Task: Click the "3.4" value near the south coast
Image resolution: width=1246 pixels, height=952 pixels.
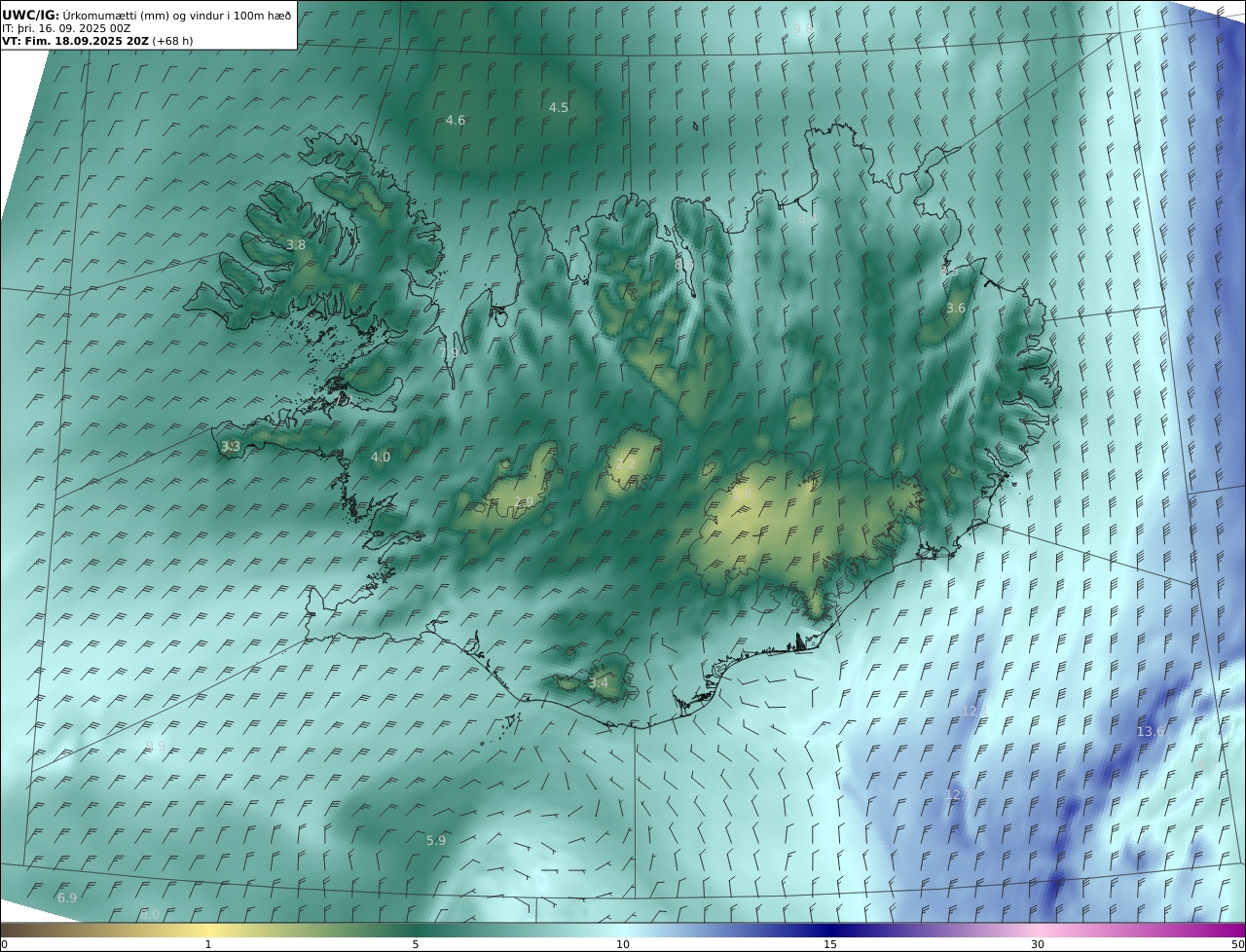Action: pos(599,683)
